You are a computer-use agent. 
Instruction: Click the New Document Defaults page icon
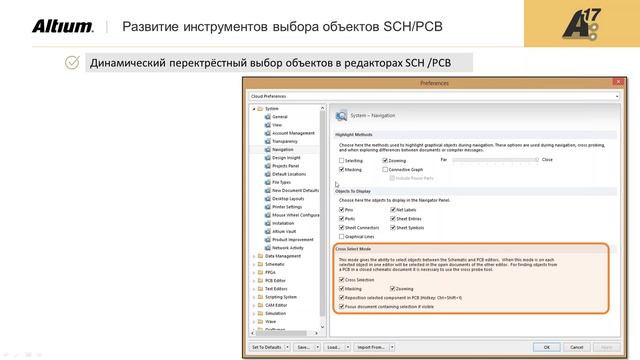click(x=268, y=191)
